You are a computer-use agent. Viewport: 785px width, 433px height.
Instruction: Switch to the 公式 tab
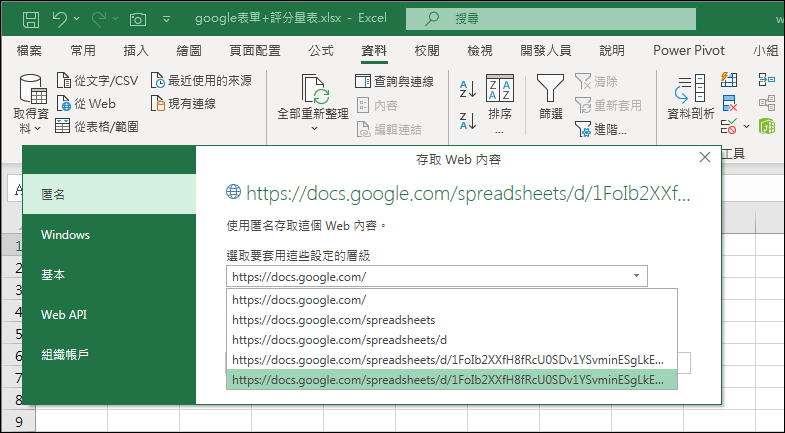point(321,51)
